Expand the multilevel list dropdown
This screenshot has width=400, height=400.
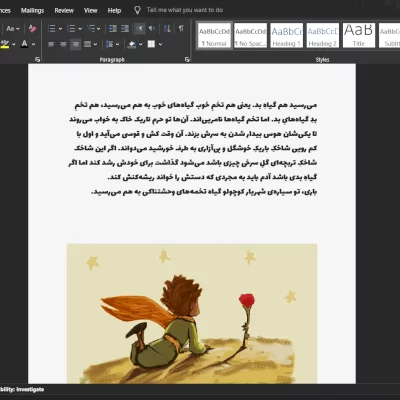click(99, 29)
